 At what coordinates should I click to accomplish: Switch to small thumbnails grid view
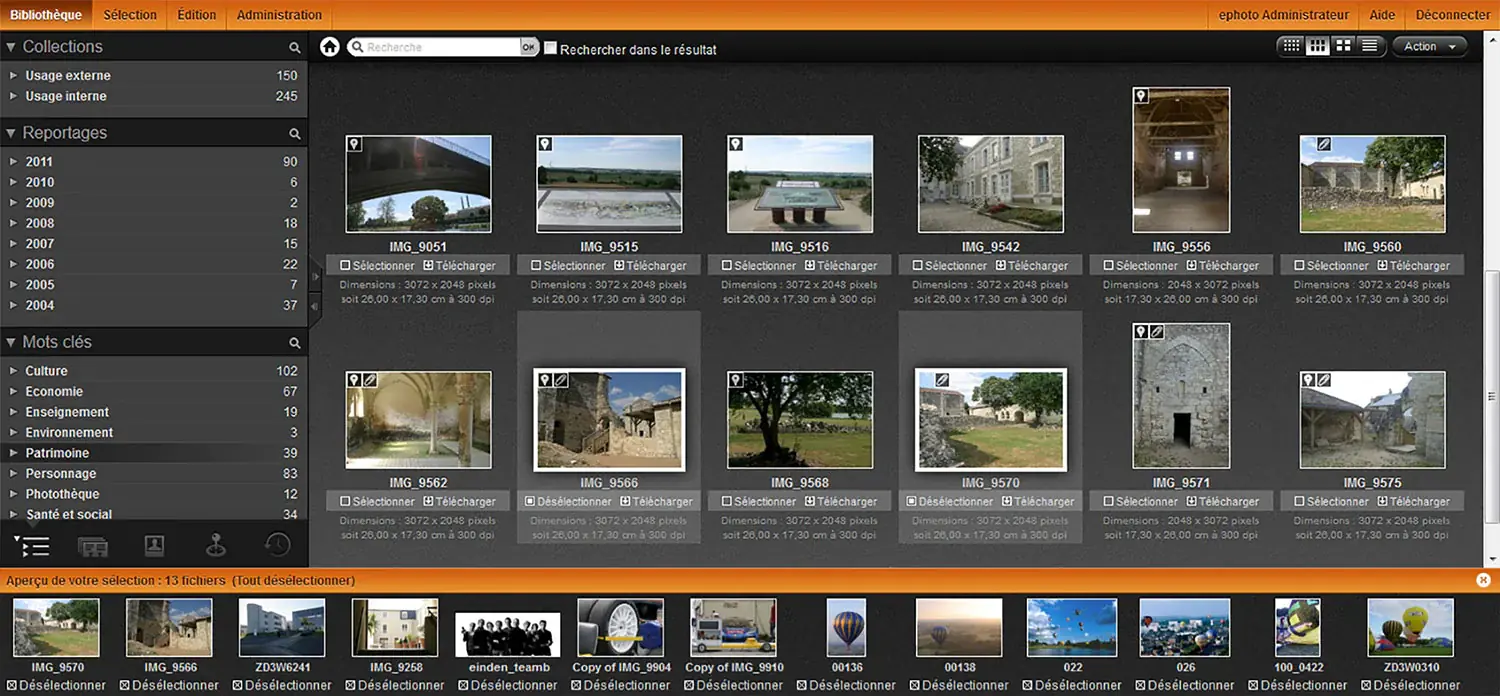click(1292, 46)
